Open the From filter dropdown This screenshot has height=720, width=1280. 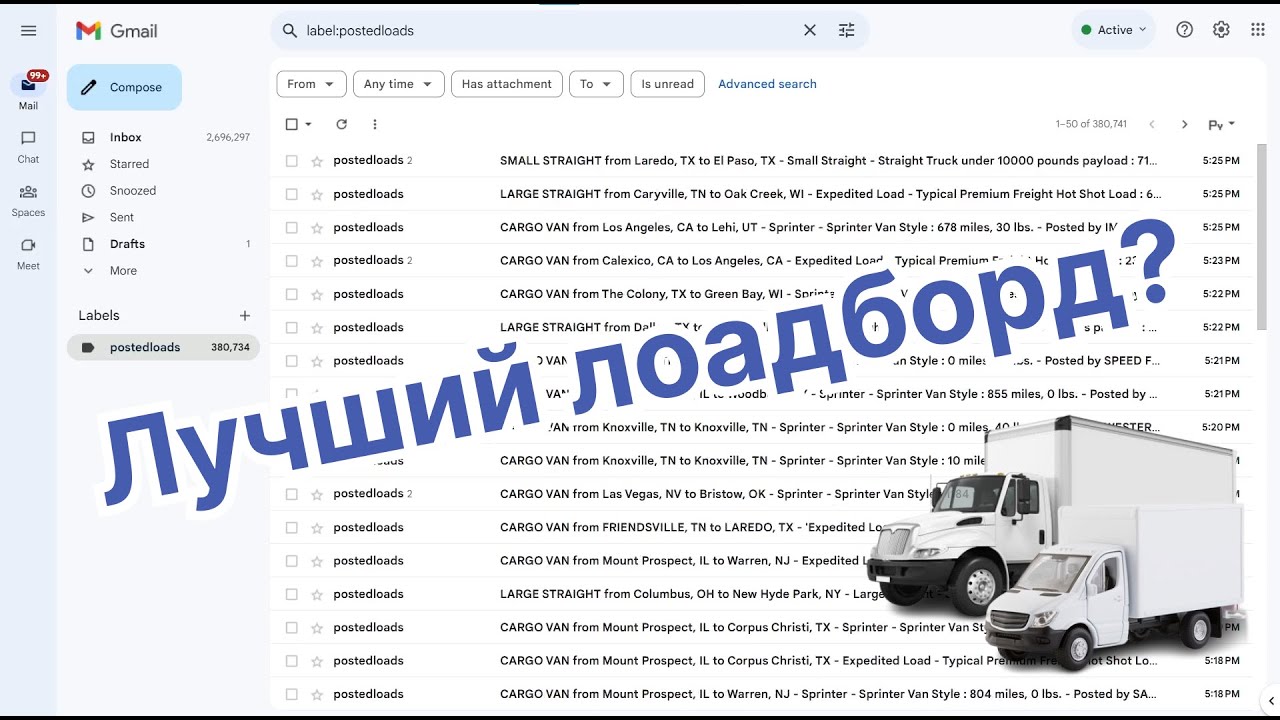click(x=311, y=84)
